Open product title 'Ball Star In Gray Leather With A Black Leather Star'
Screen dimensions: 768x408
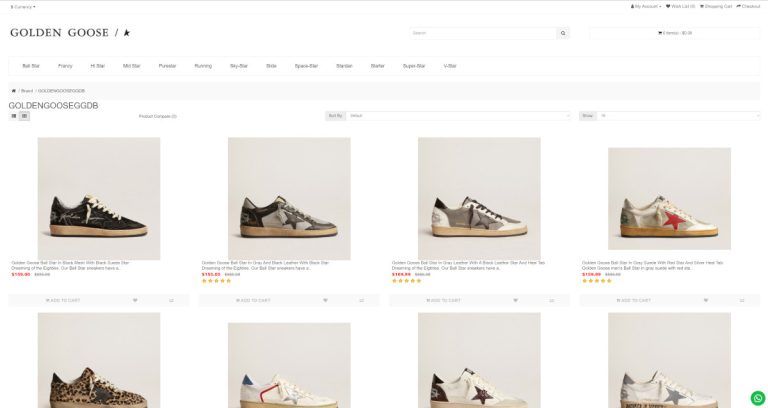click(468, 263)
